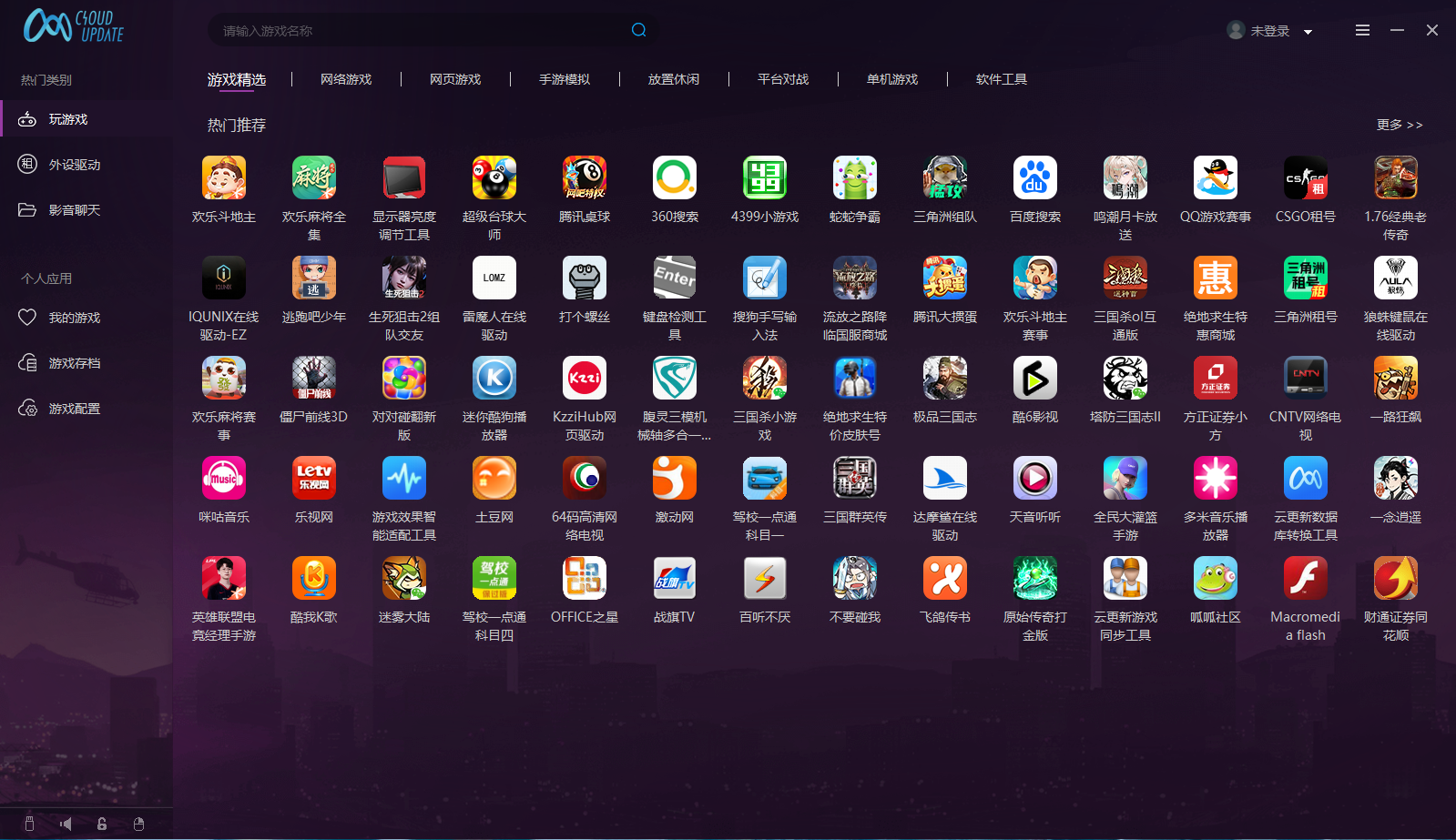
Task: Click the game name search field
Action: (x=419, y=31)
